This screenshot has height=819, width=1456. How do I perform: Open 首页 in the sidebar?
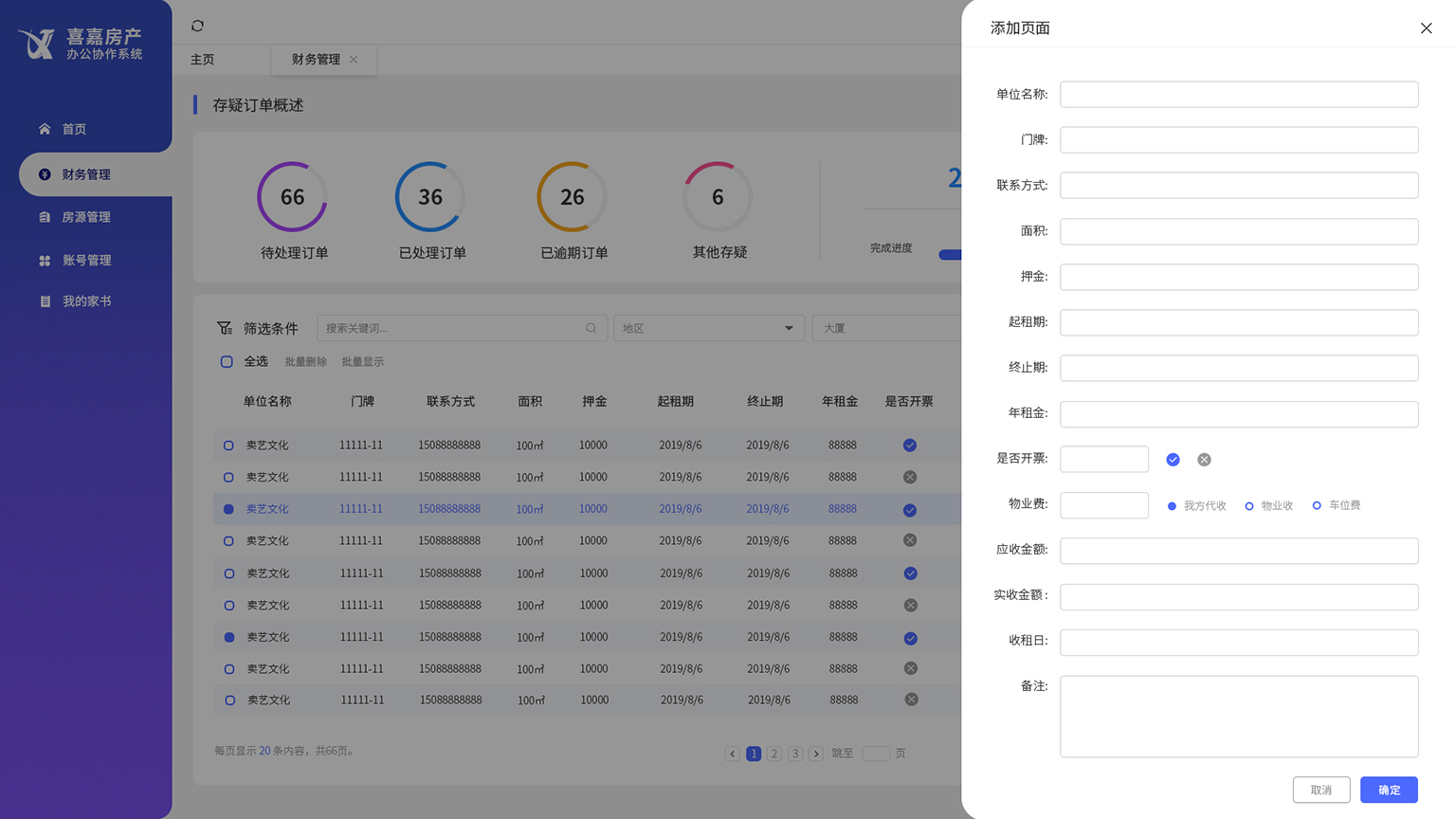(x=74, y=129)
